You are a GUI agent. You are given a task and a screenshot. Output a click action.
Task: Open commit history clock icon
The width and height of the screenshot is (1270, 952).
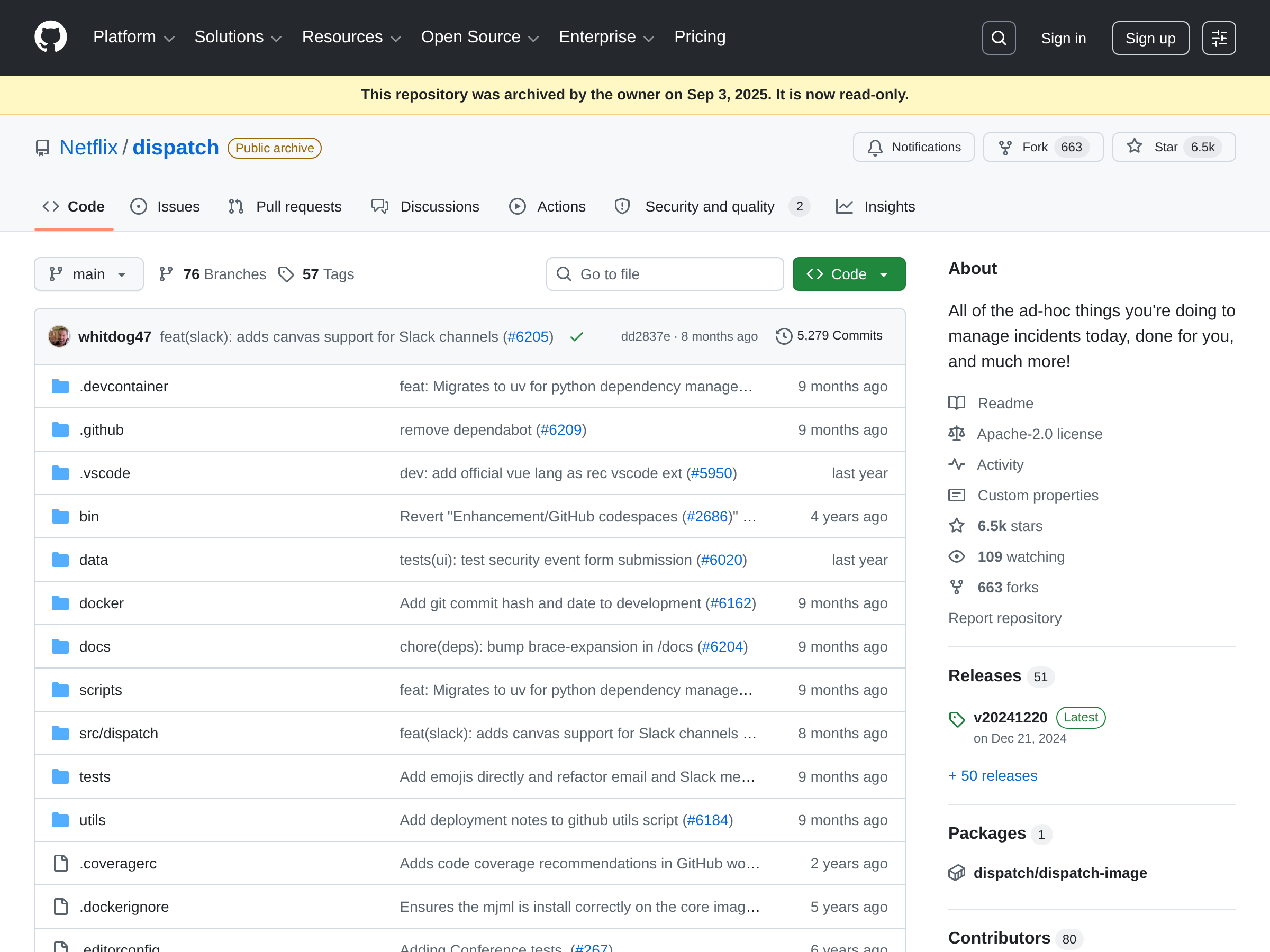[784, 336]
